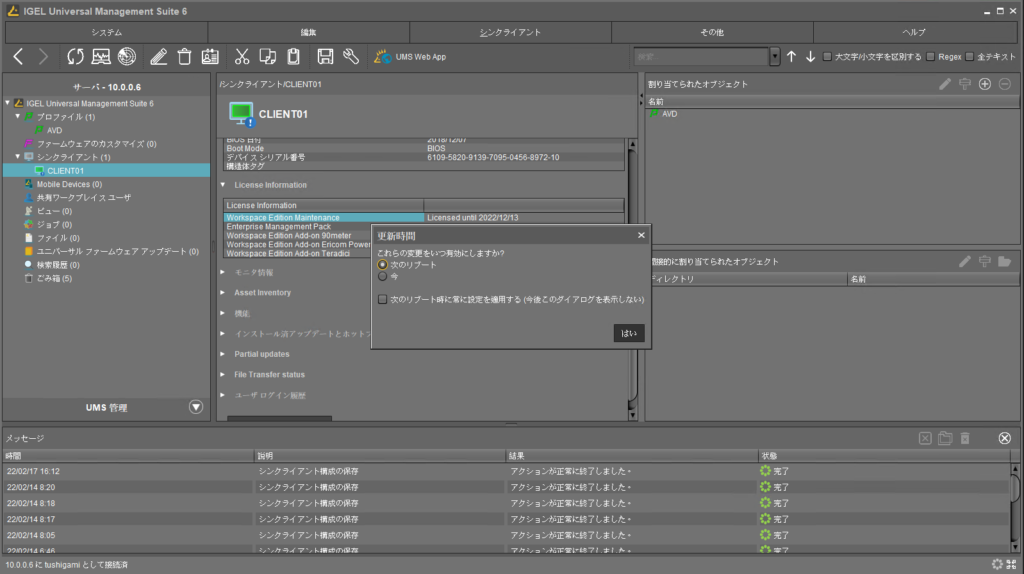Go forward with the right arrow icon
The height and width of the screenshot is (574, 1024).
[x=43, y=57]
